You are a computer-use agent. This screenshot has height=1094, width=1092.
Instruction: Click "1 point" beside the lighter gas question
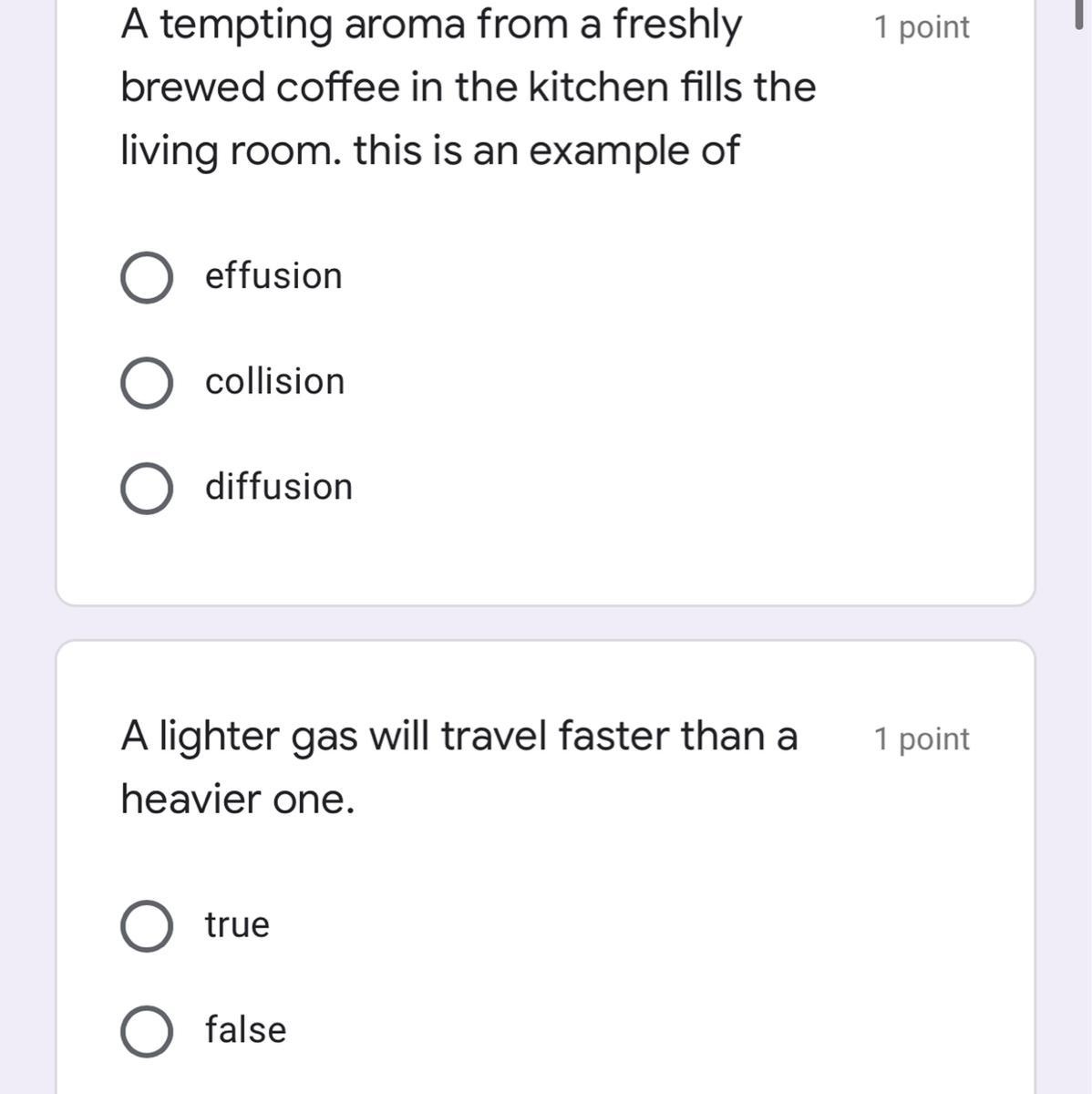[921, 739]
